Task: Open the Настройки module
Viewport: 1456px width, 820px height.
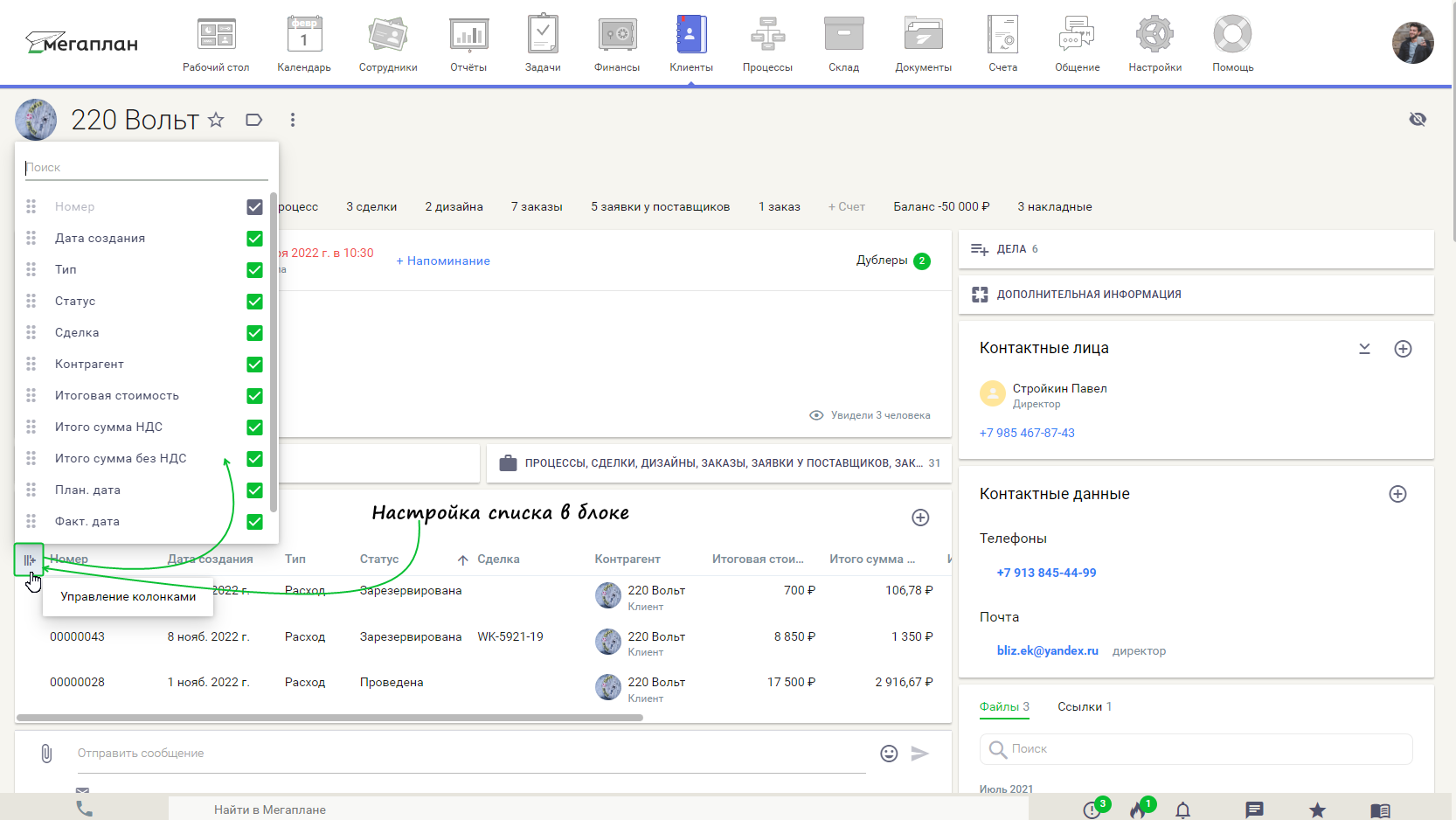Action: pos(1154,44)
